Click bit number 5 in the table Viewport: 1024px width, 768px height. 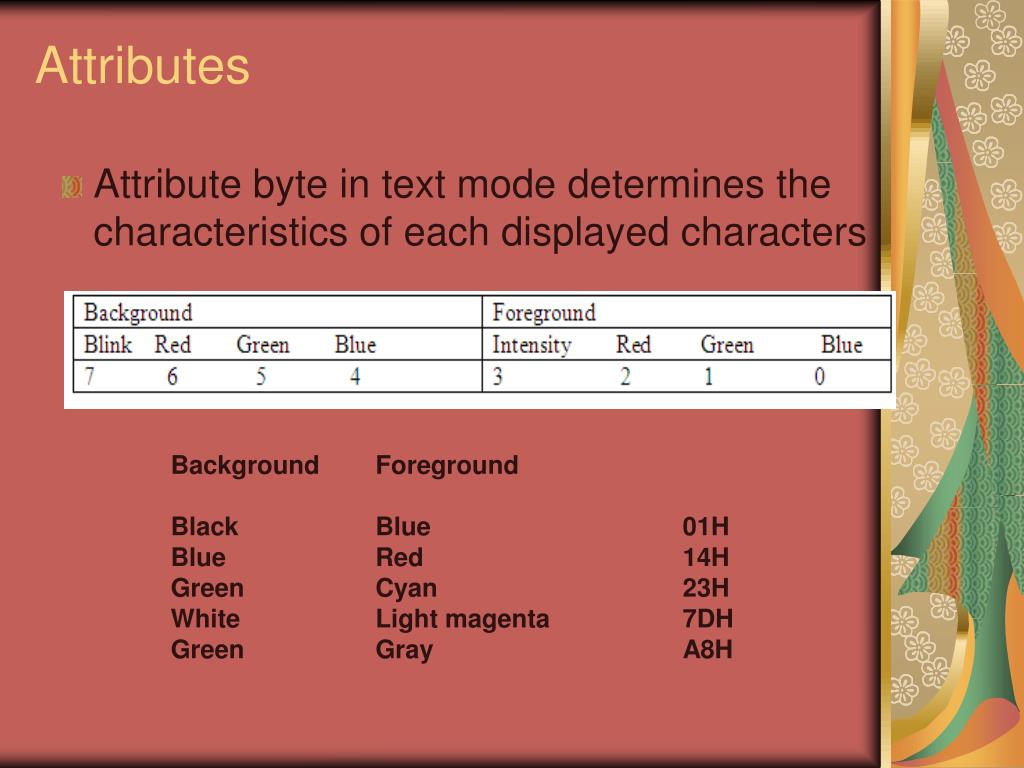pos(261,376)
